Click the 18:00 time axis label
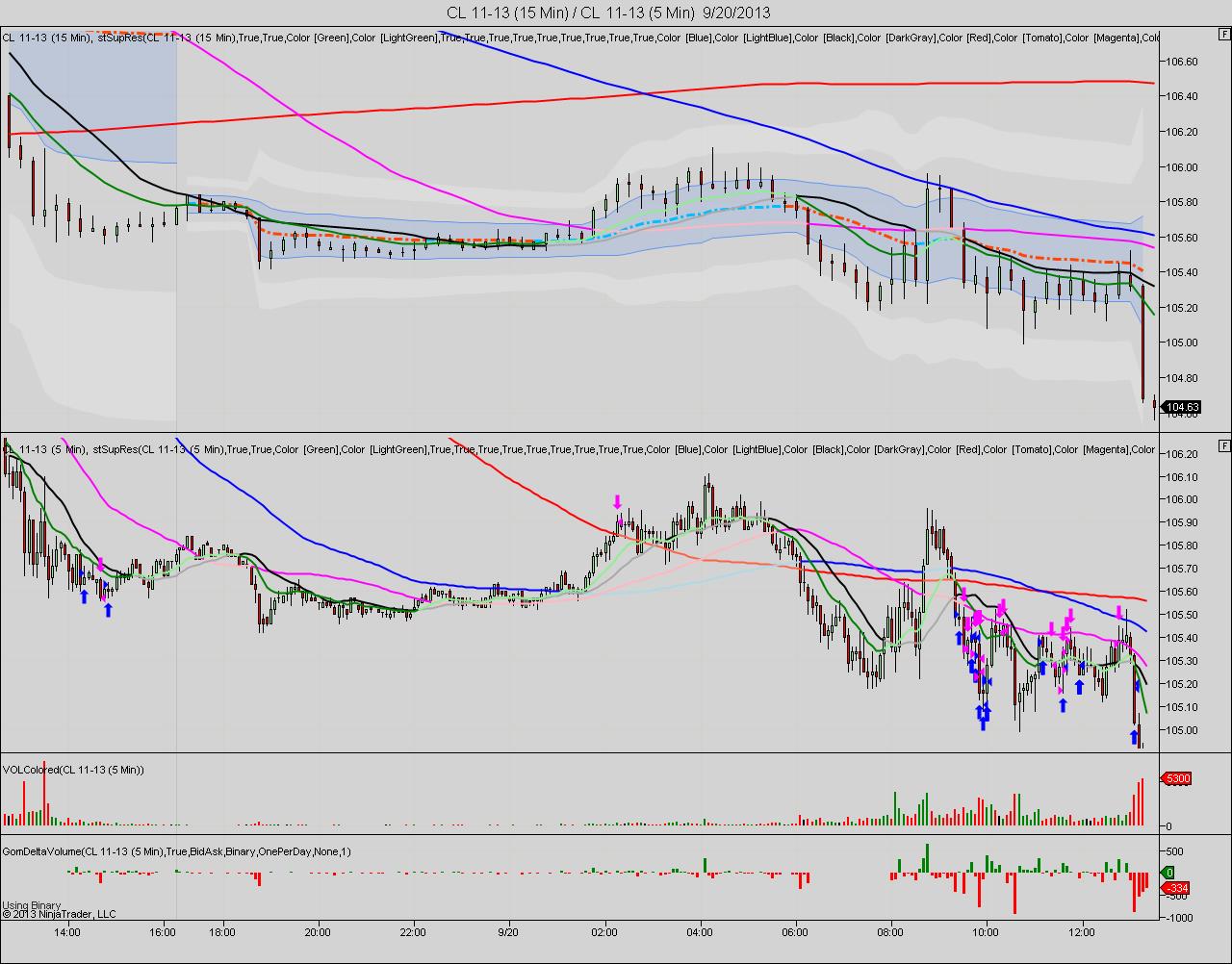This screenshot has width=1232, height=964. pyautogui.click(x=222, y=932)
